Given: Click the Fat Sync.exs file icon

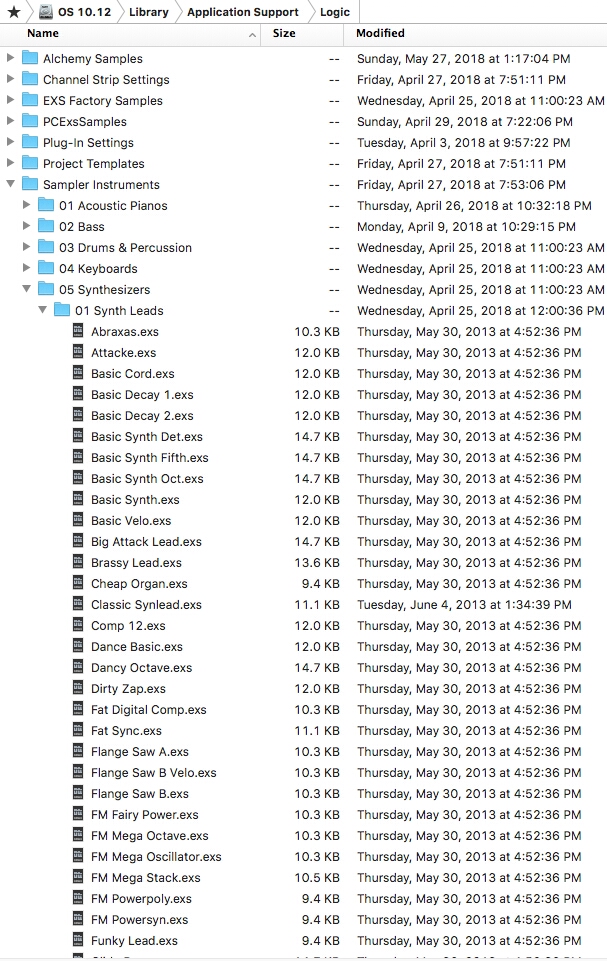Looking at the screenshot, I should pos(78,730).
